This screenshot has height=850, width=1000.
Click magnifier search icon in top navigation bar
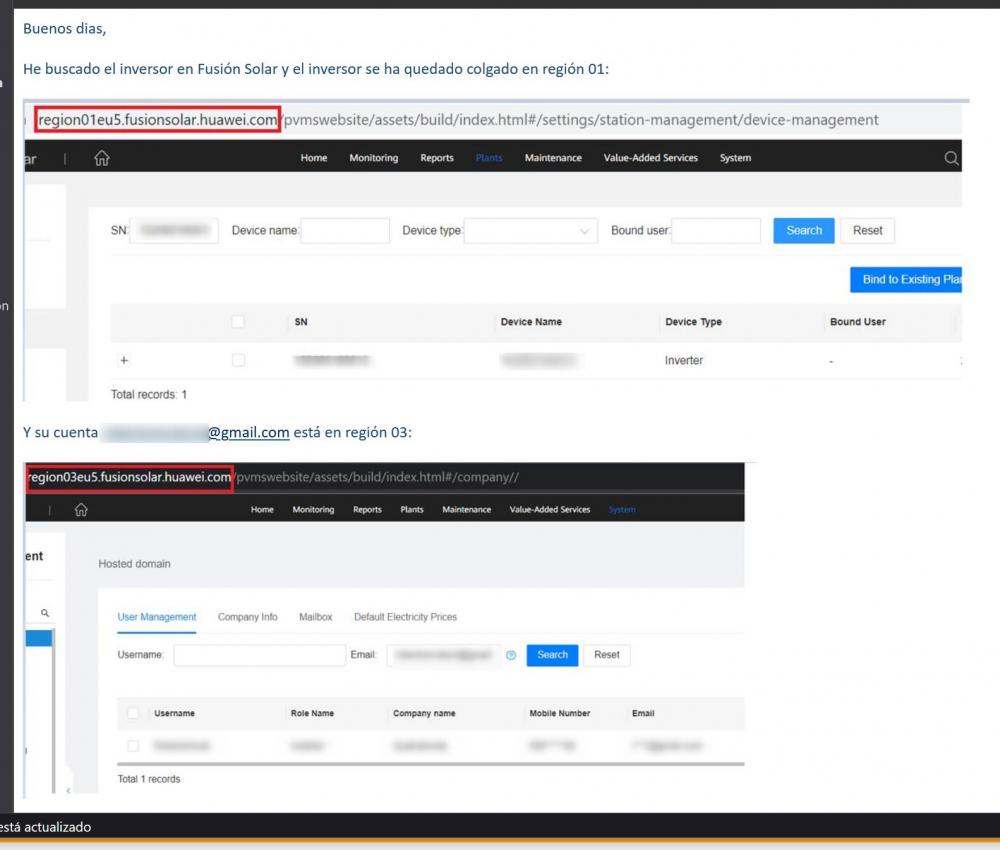click(951, 158)
